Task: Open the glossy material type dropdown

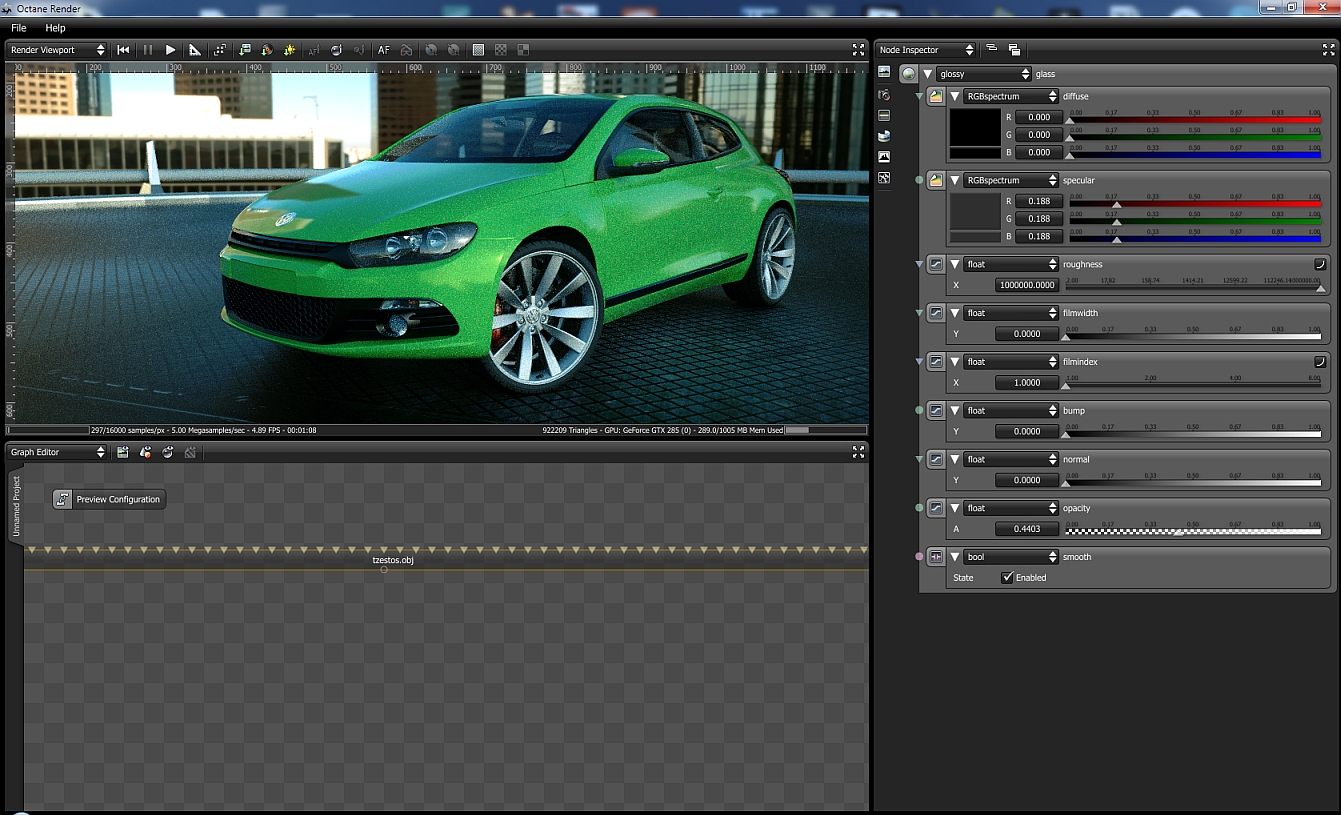Action: tap(984, 74)
